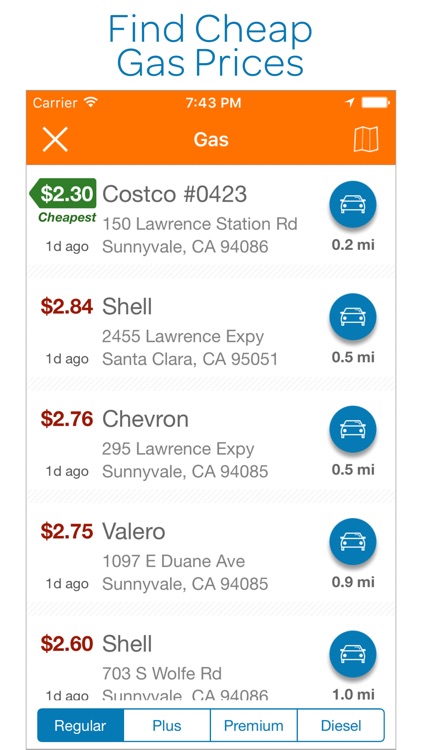Click the 1097 E Duane Ave address
The width and height of the screenshot is (422, 750).
tap(174, 561)
